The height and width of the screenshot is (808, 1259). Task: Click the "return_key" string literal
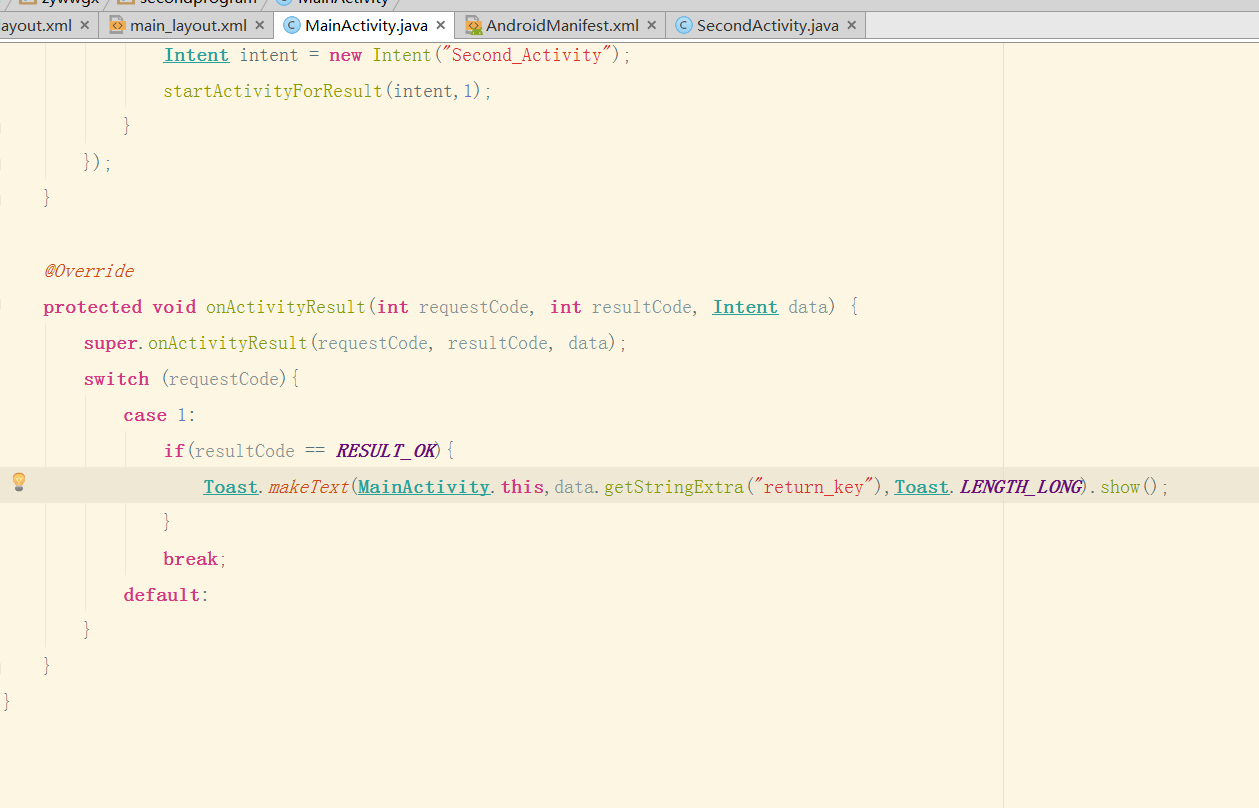point(810,487)
